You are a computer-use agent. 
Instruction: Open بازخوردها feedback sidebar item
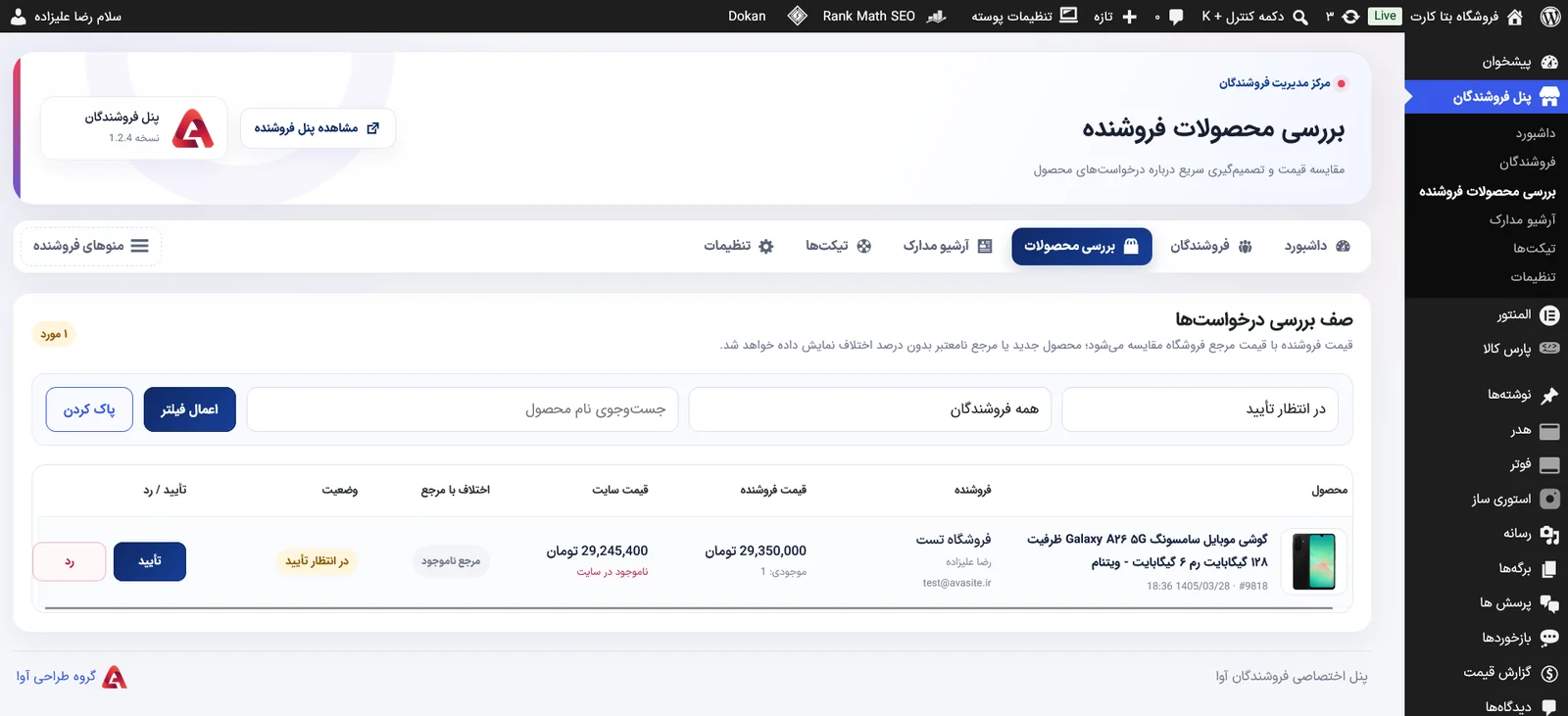click(x=1487, y=638)
